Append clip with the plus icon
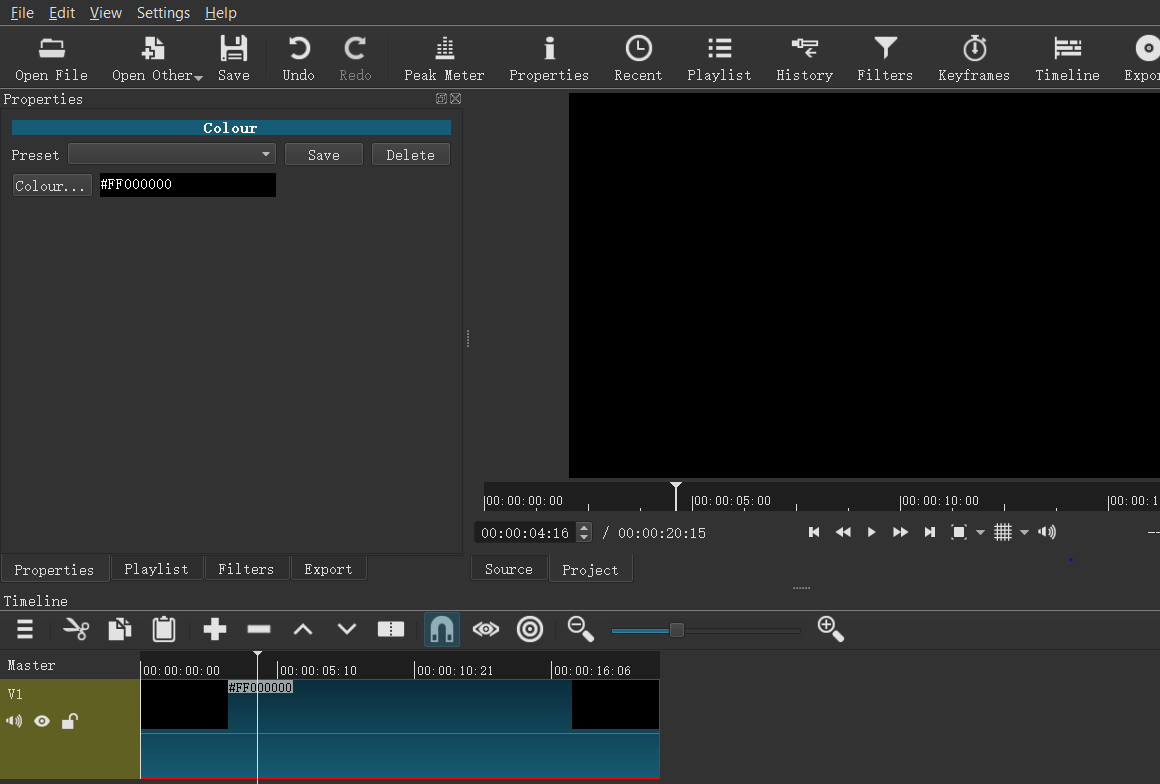The height and width of the screenshot is (784, 1160). pos(215,629)
